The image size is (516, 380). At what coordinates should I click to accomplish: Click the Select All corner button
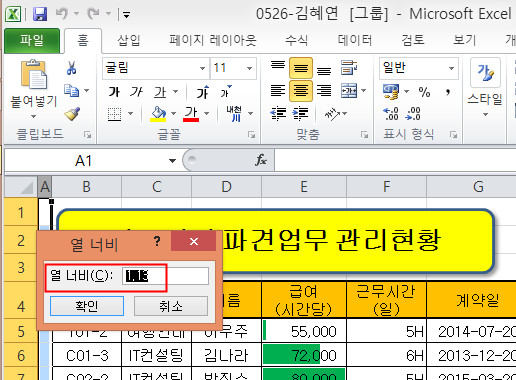click(21, 187)
